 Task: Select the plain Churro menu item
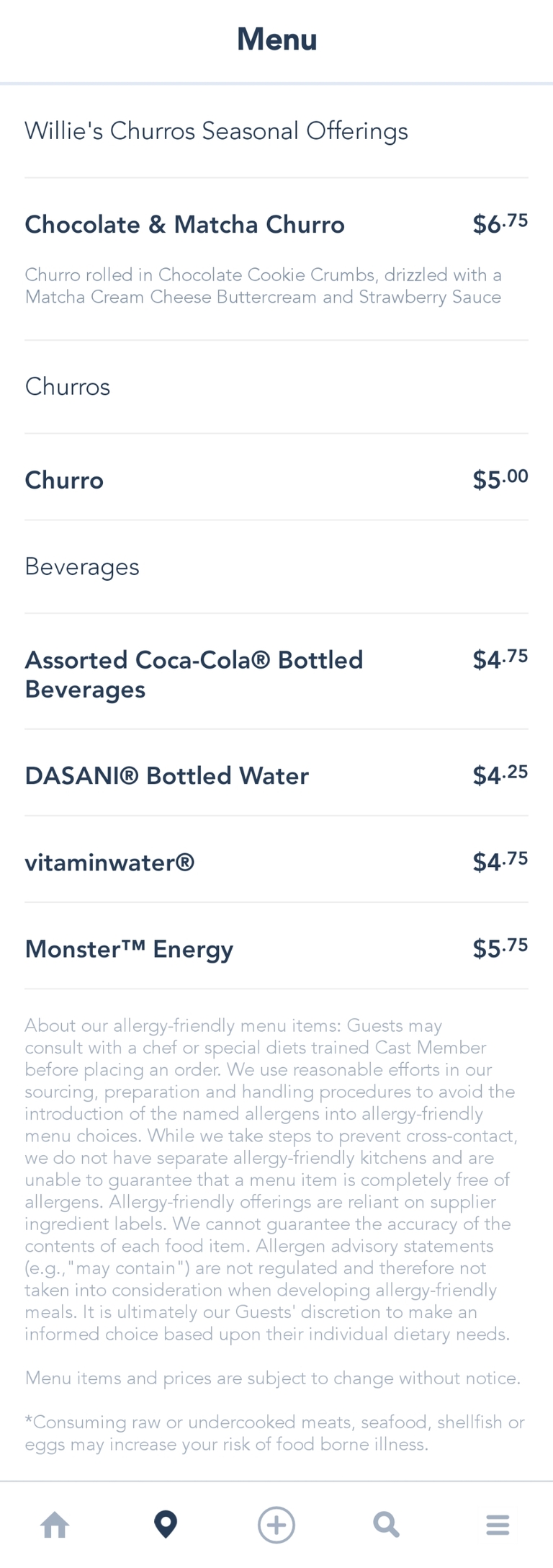[x=64, y=481]
